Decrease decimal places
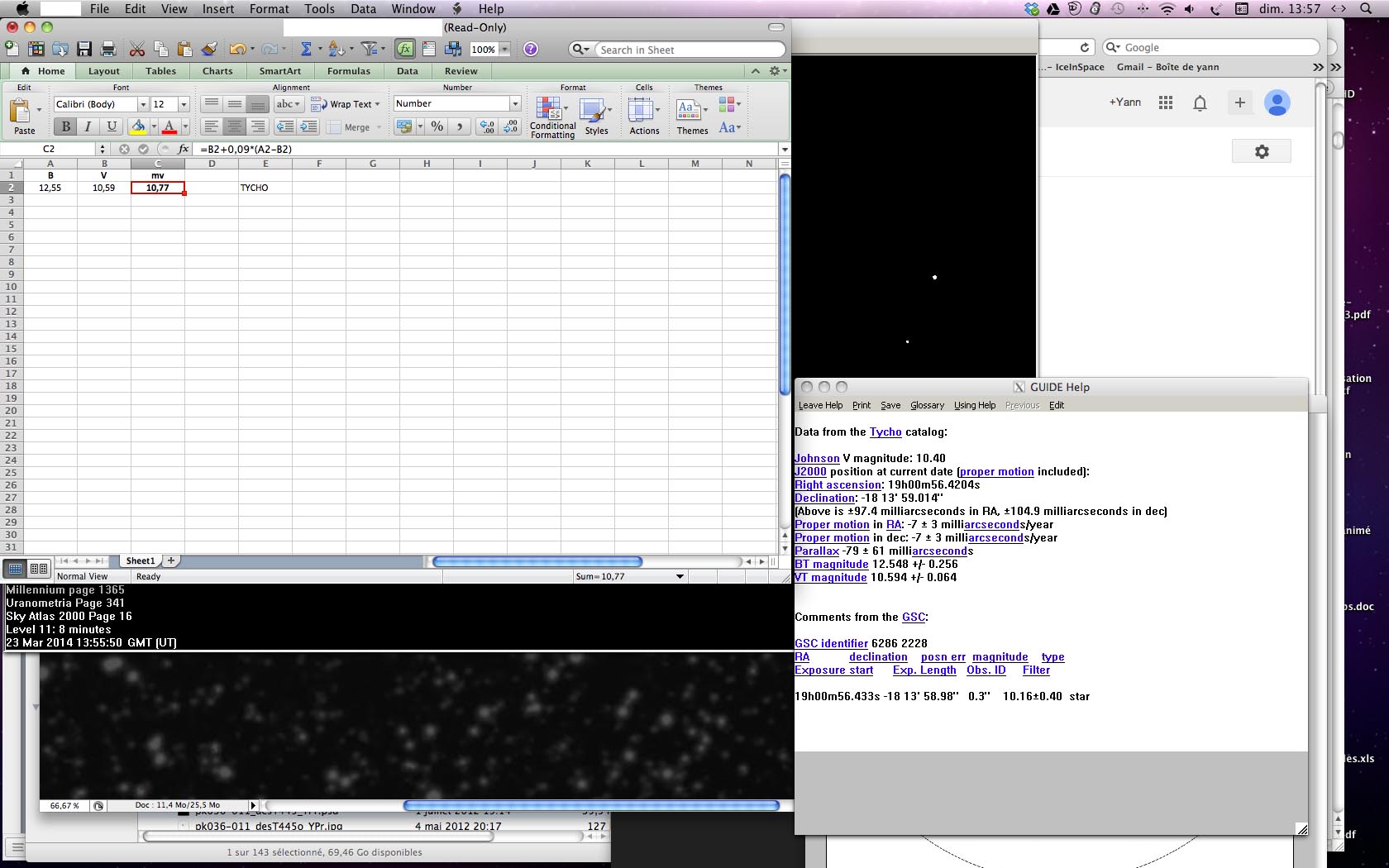The image size is (1389, 868). (x=510, y=126)
